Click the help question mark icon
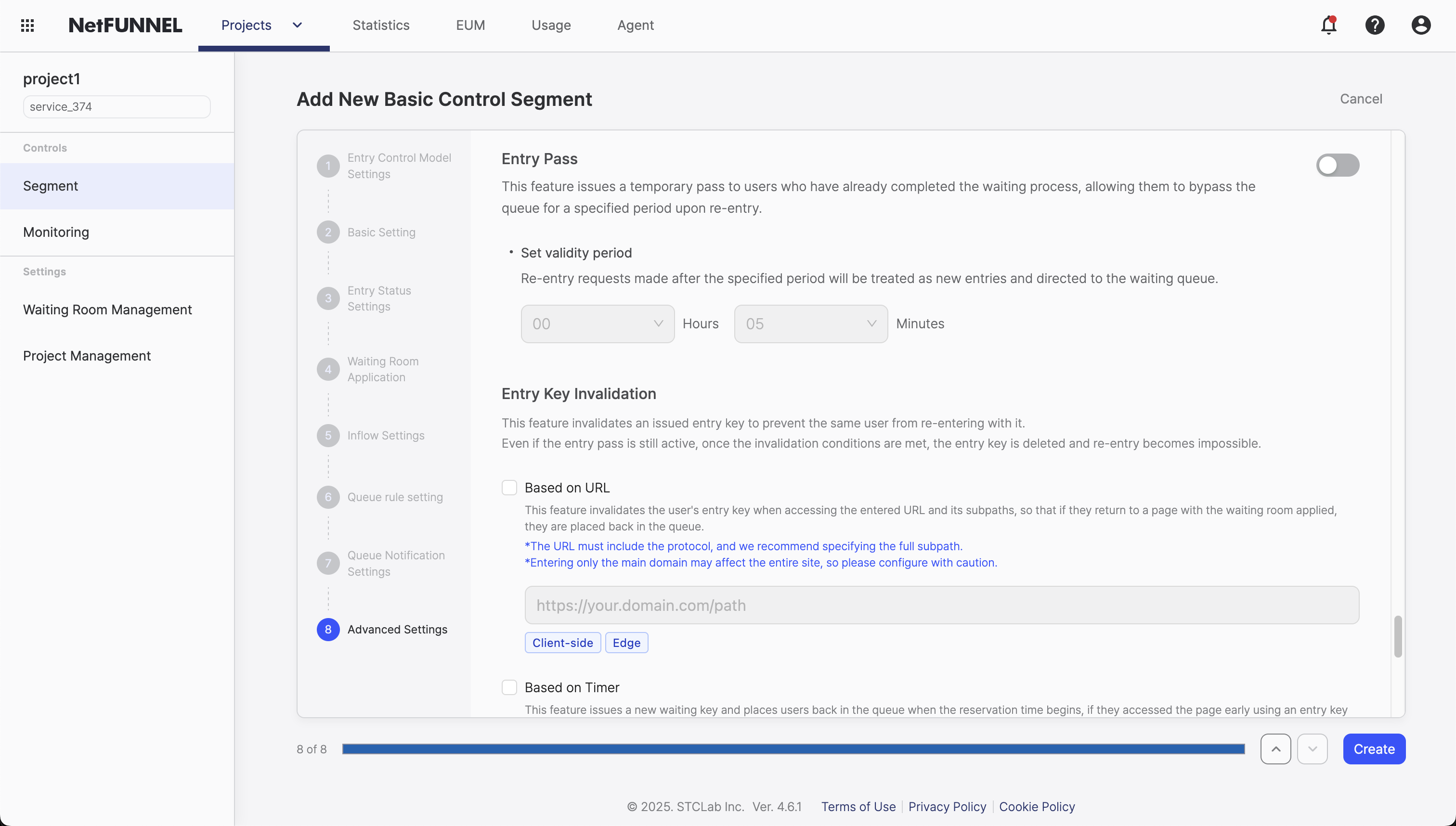 (x=1374, y=25)
